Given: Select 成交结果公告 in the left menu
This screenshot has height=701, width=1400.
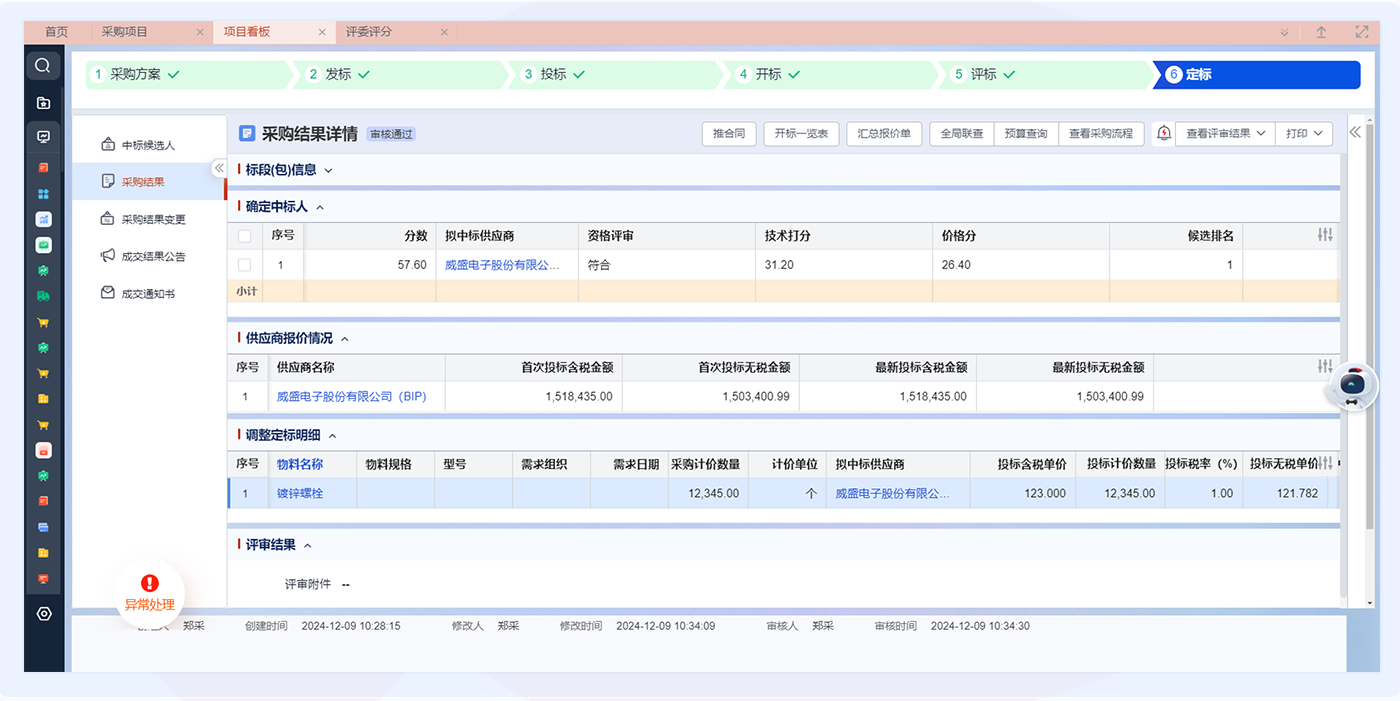Looking at the screenshot, I should click(152, 256).
